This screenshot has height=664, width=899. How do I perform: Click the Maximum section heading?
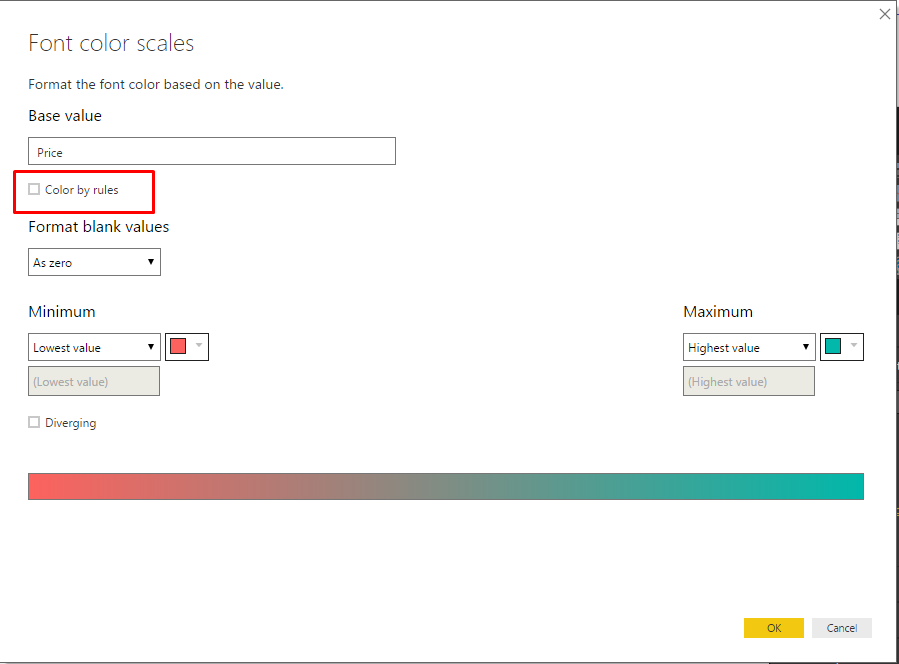pyautogui.click(x=718, y=312)
